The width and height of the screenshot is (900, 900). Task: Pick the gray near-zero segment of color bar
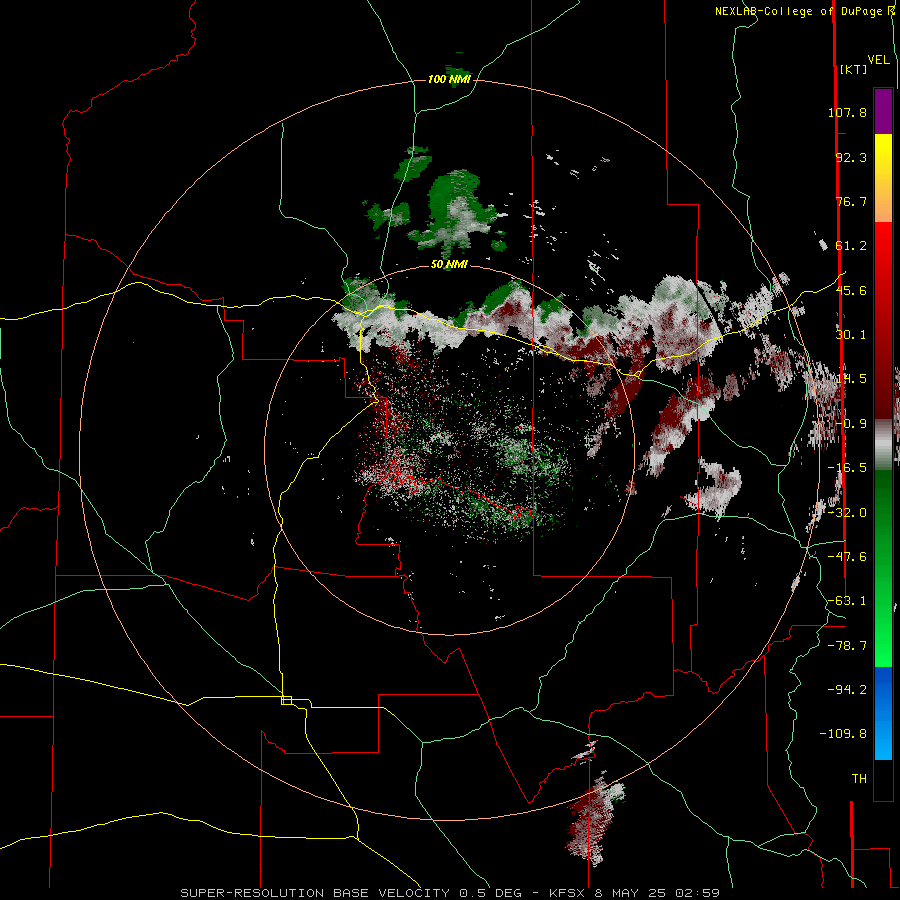click(x=883, y=445)
